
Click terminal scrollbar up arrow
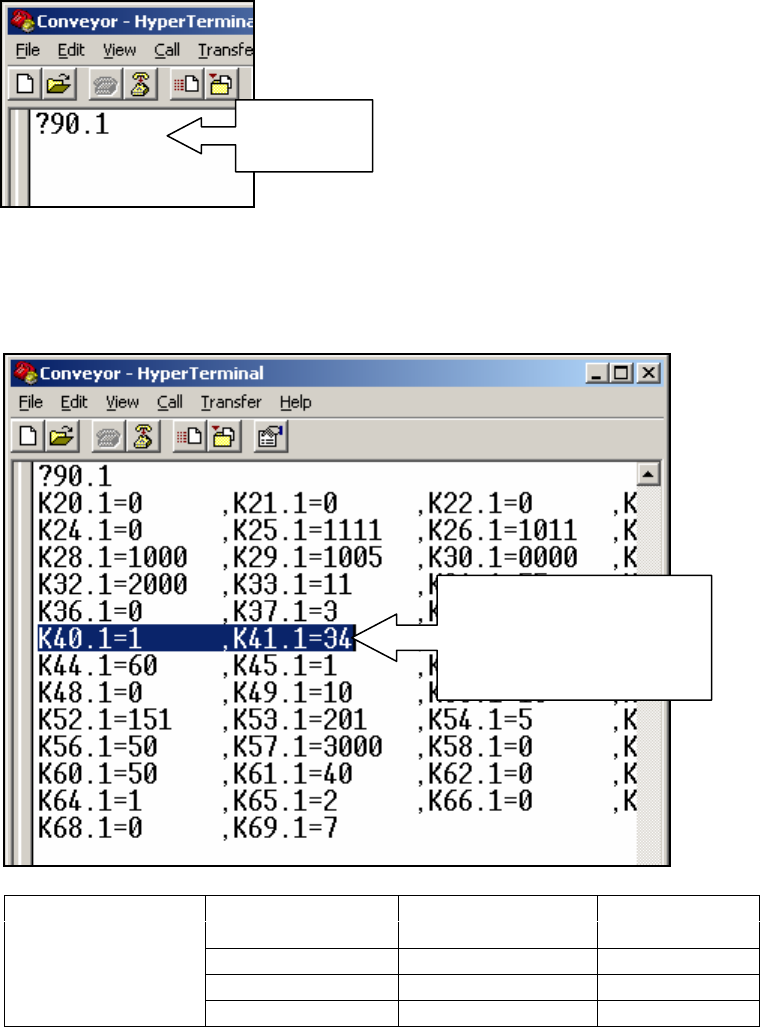(x=648, y=474)
